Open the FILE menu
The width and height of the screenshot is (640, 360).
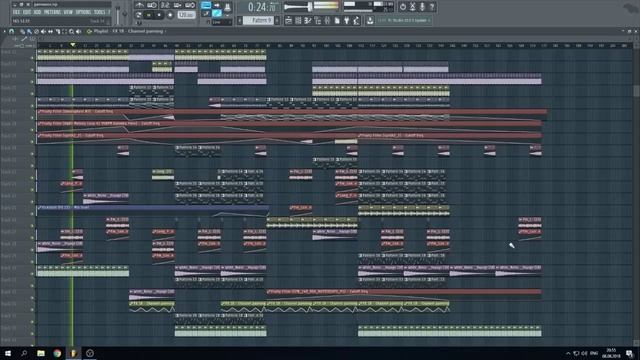pos(16,12)
